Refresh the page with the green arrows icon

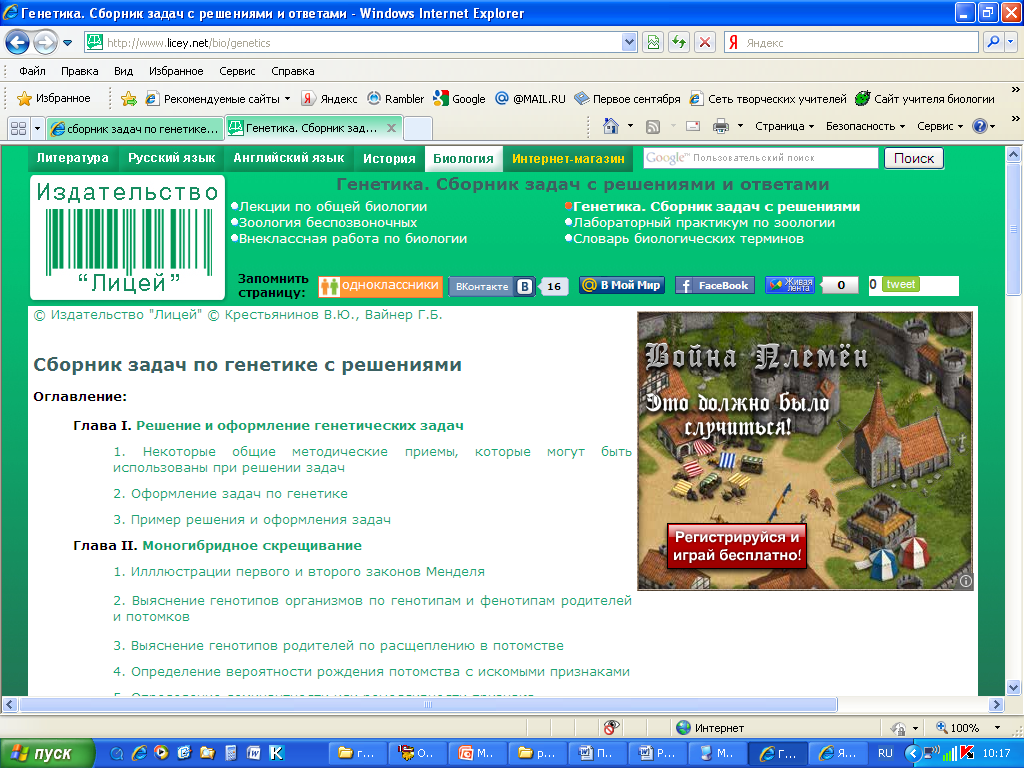(x=679, y=43)
